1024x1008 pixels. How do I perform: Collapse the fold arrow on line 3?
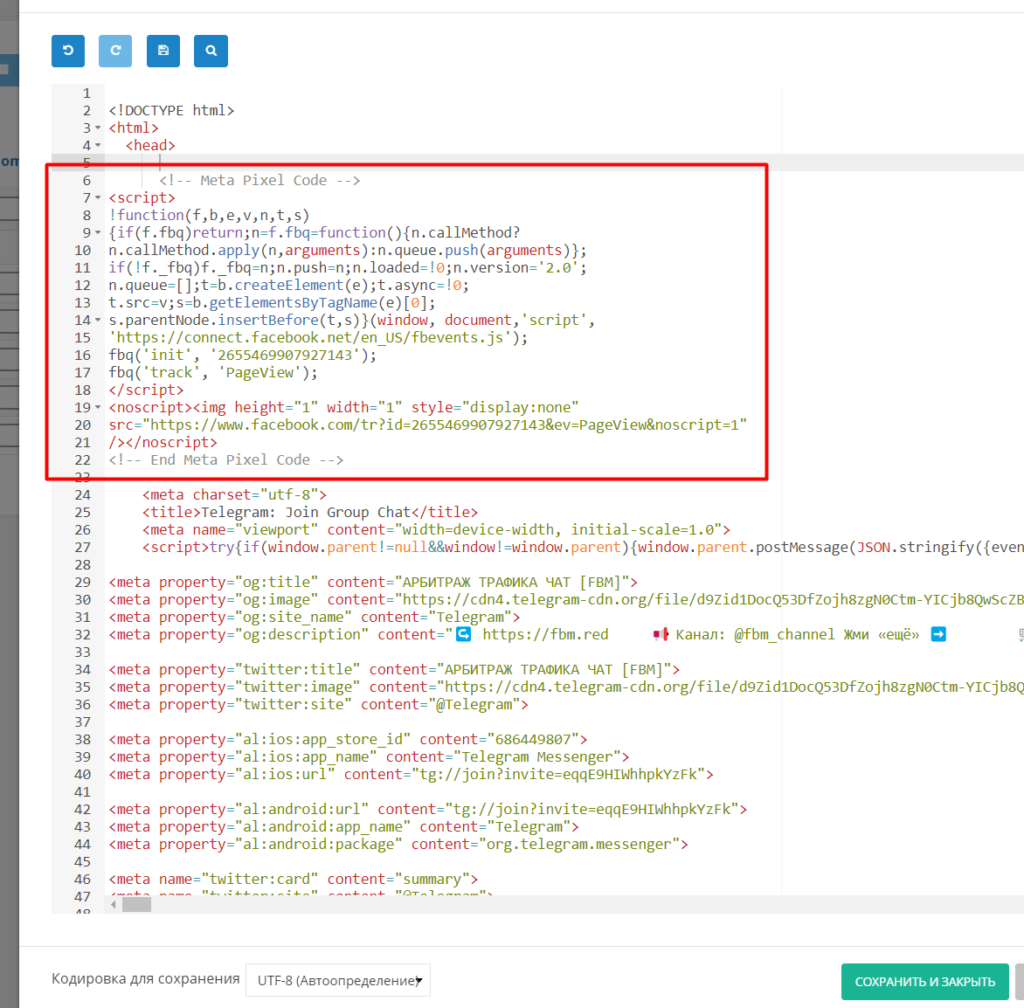pyautogui.click(x=98, y=128)
